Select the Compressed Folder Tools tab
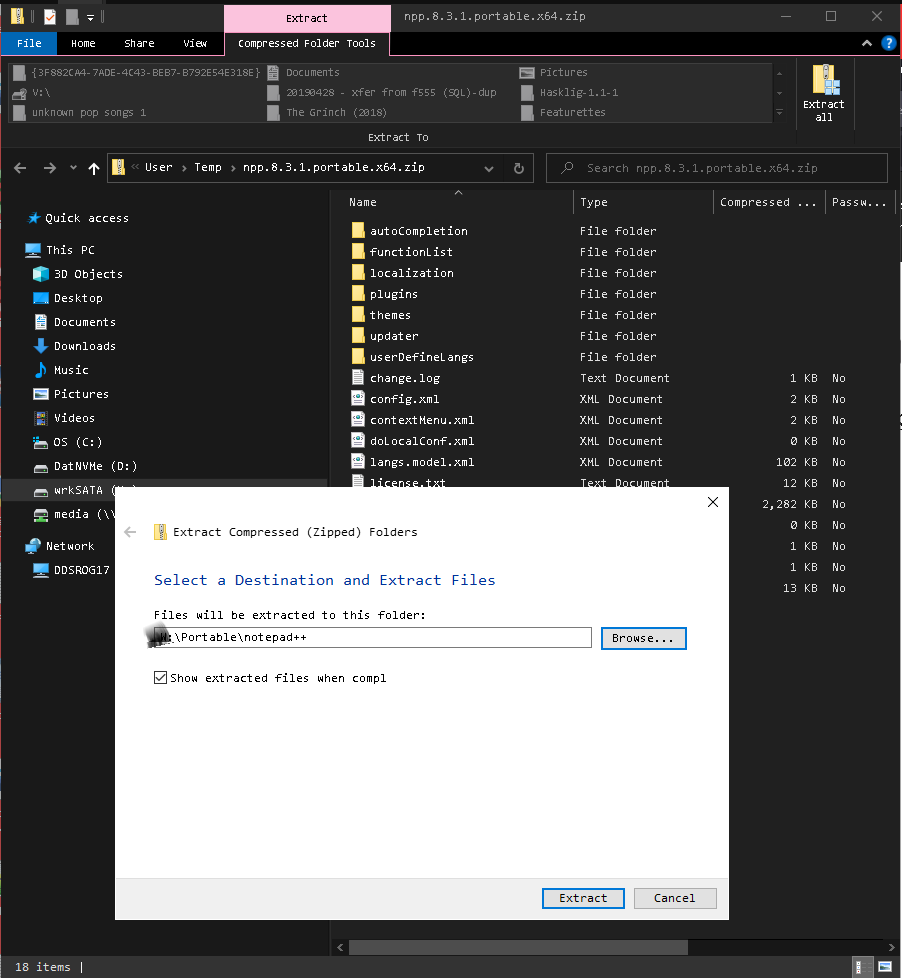Viewport: 902px width, 978px height. pos(306,43)
